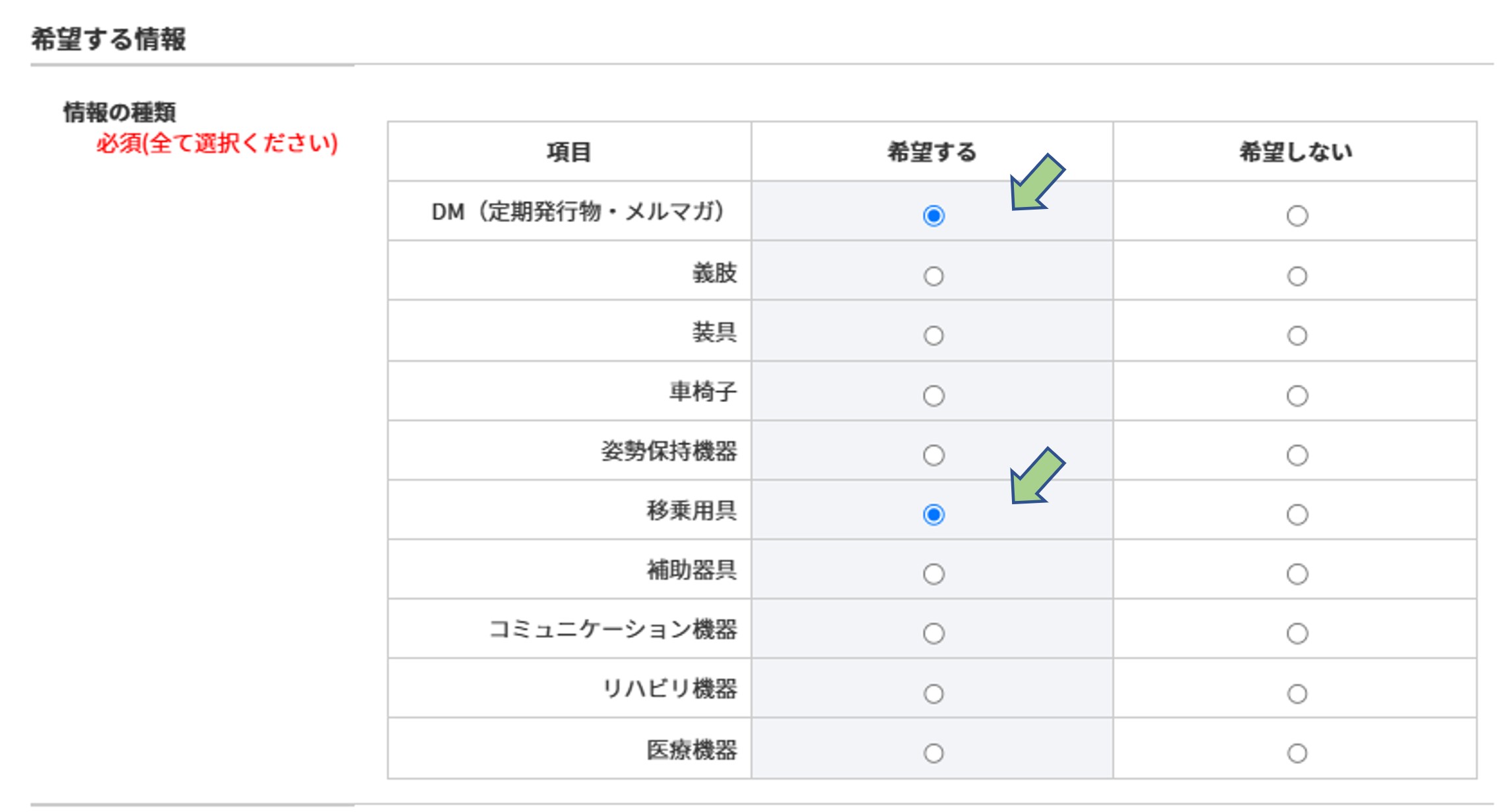This screenshot has width=1512, height=812.
Task: Click the selected 希望する radio for 移乗用具
Action: (933, 514)
